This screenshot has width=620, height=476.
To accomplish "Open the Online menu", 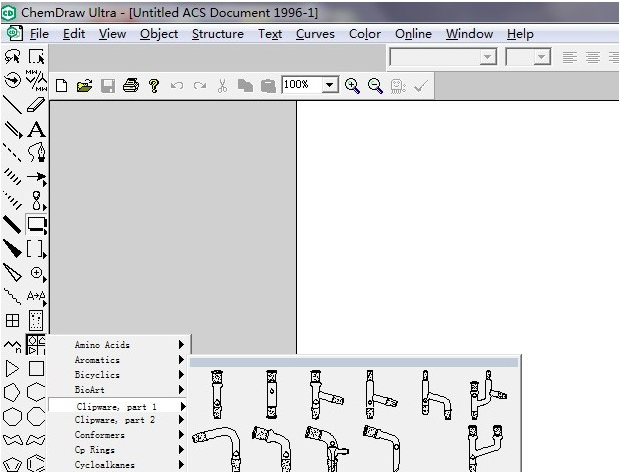I will [x=413, y=34].
